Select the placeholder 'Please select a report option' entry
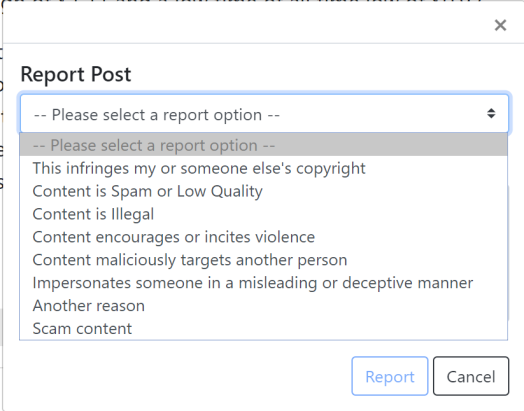This screenshot has height=411, width=524. 264,145
